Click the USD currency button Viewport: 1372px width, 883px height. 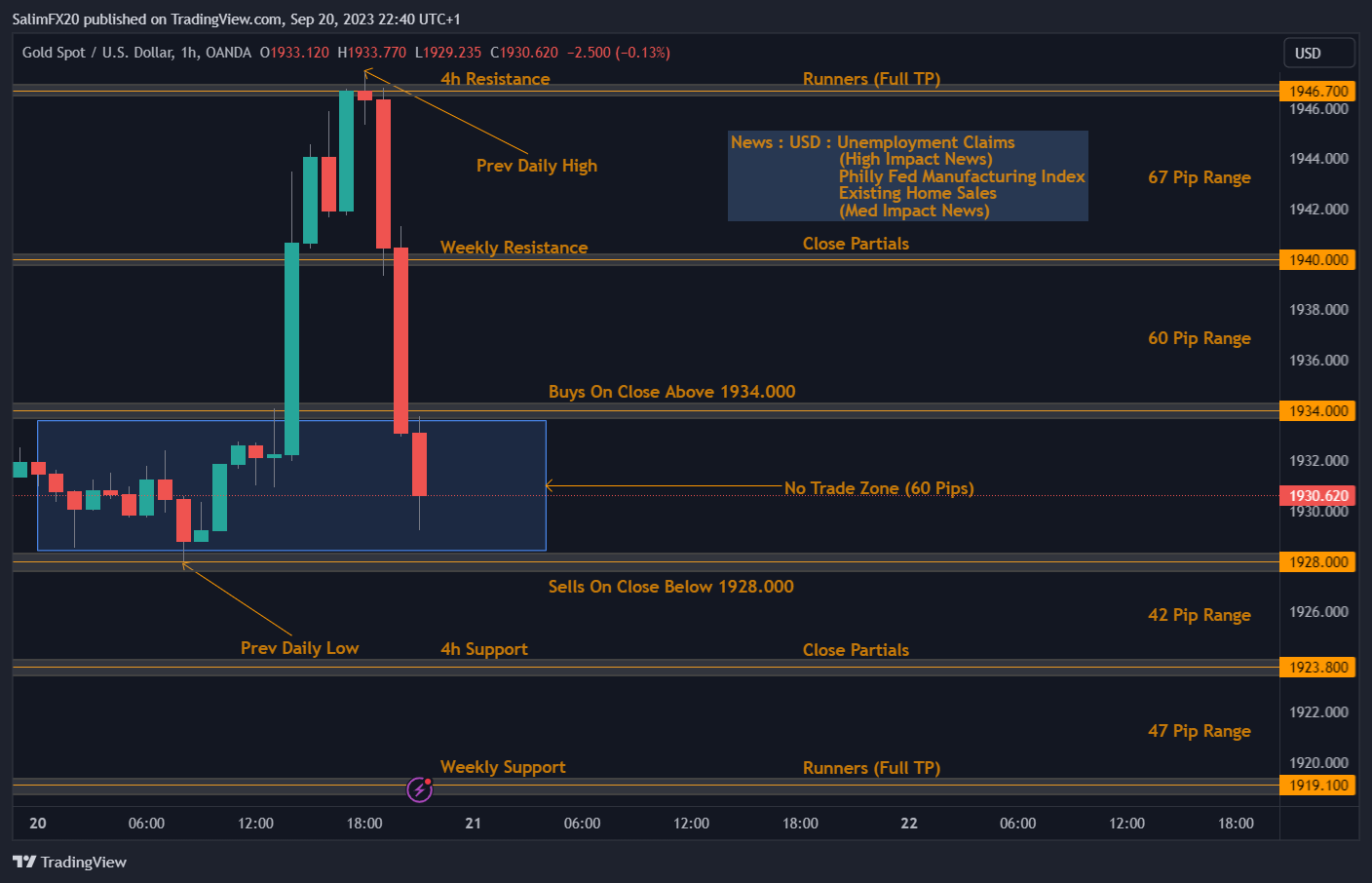pos(1318,53)
